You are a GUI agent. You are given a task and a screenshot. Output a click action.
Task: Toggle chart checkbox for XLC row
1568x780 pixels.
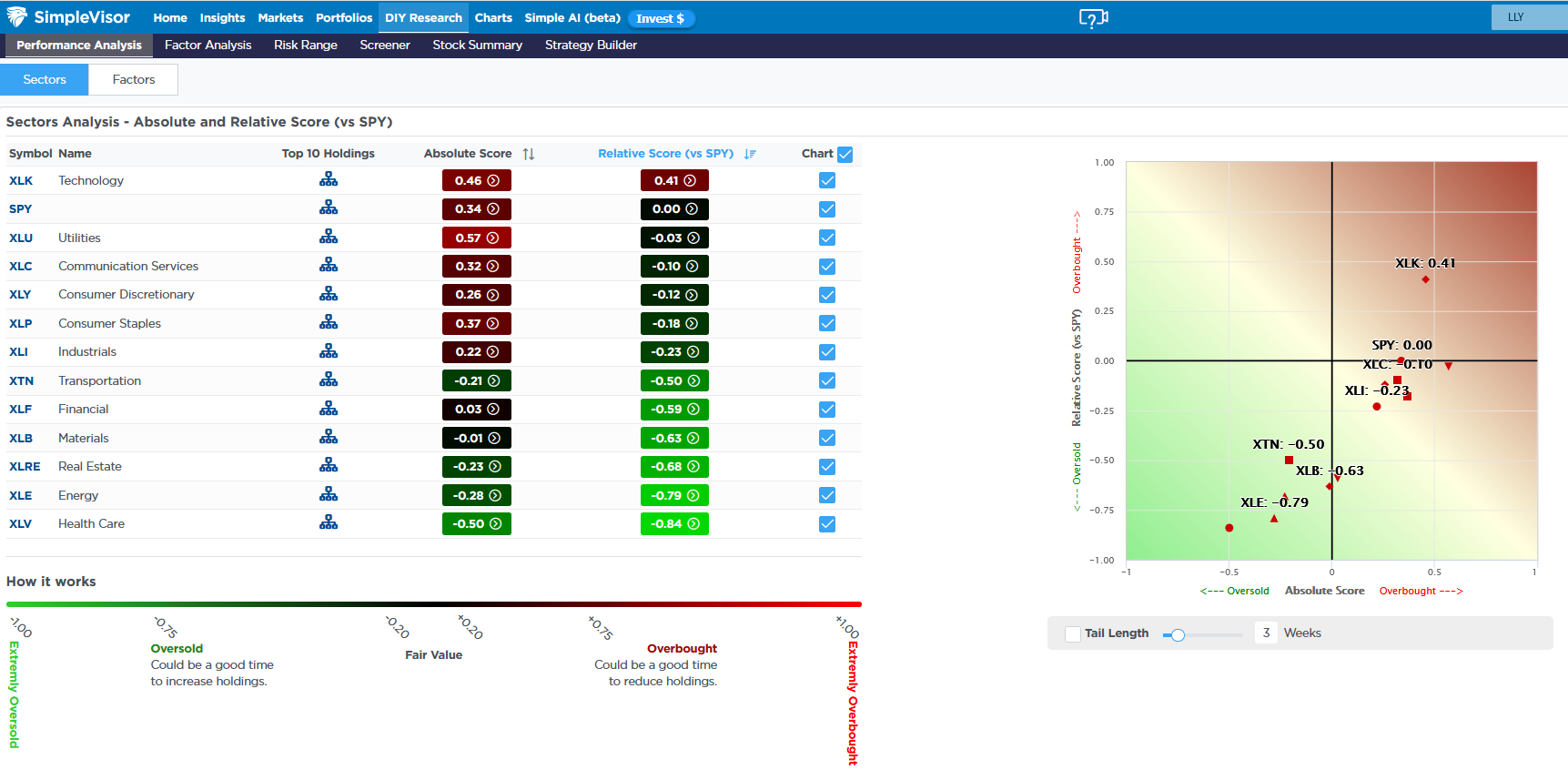(x=827, y=267)
